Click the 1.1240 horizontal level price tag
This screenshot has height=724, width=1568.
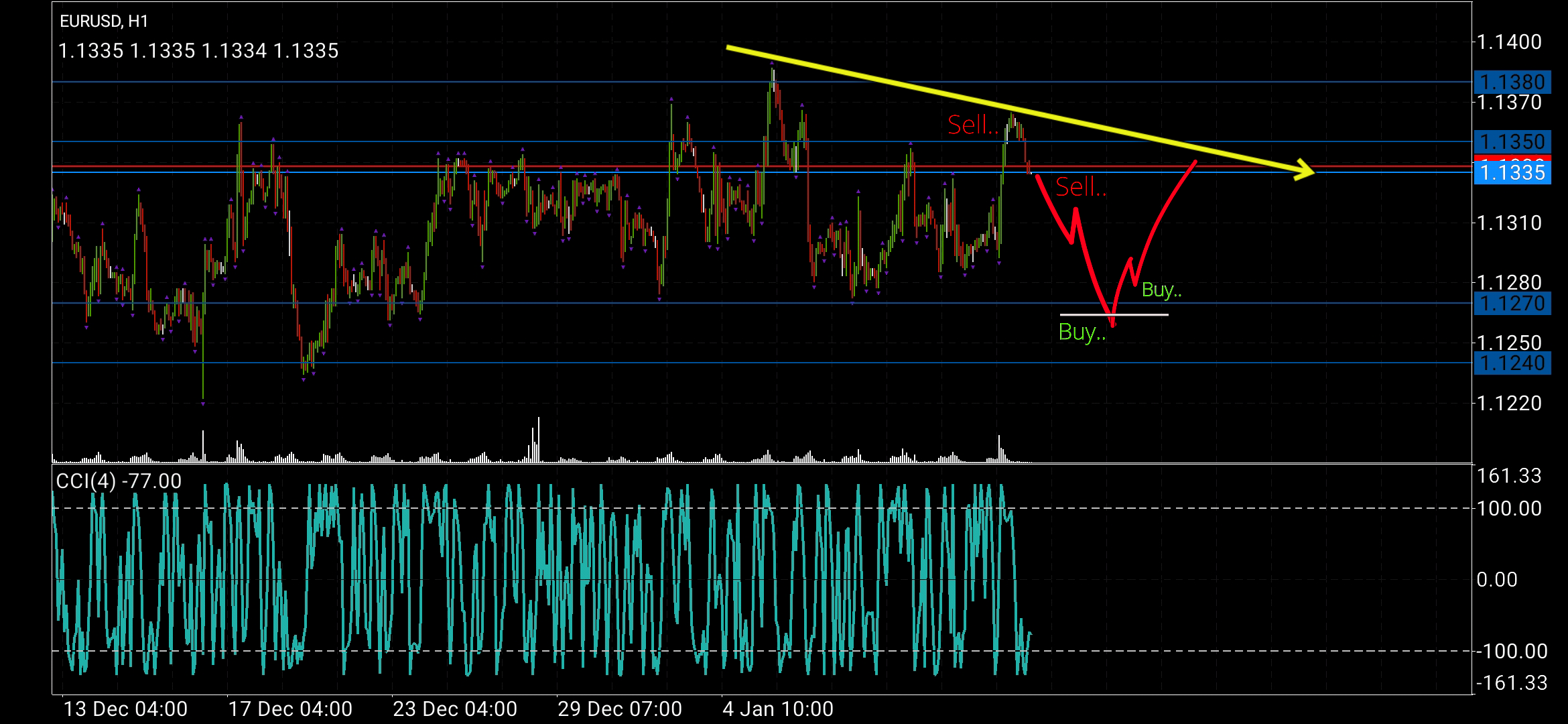pos(1512,363)
